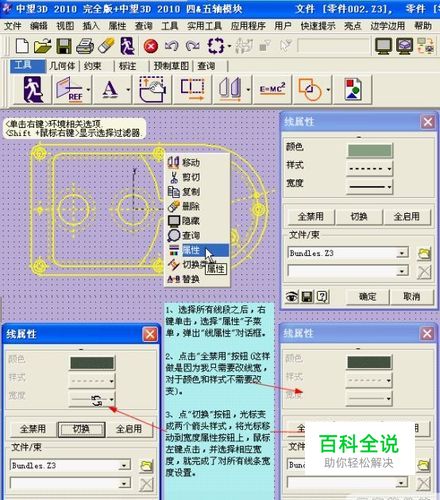Open the 实用工具 menu

click(x=204, y=26)
